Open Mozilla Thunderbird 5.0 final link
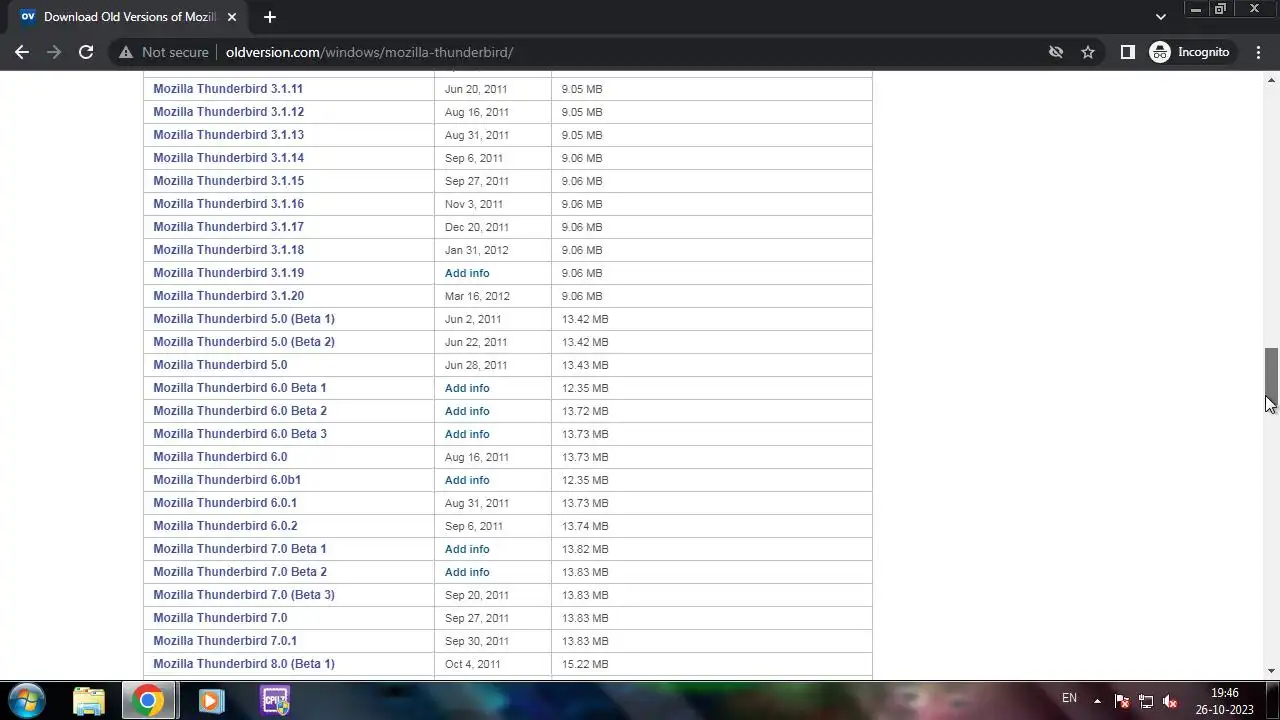This screenshot has height=720, width=1280. pos(220,365)
